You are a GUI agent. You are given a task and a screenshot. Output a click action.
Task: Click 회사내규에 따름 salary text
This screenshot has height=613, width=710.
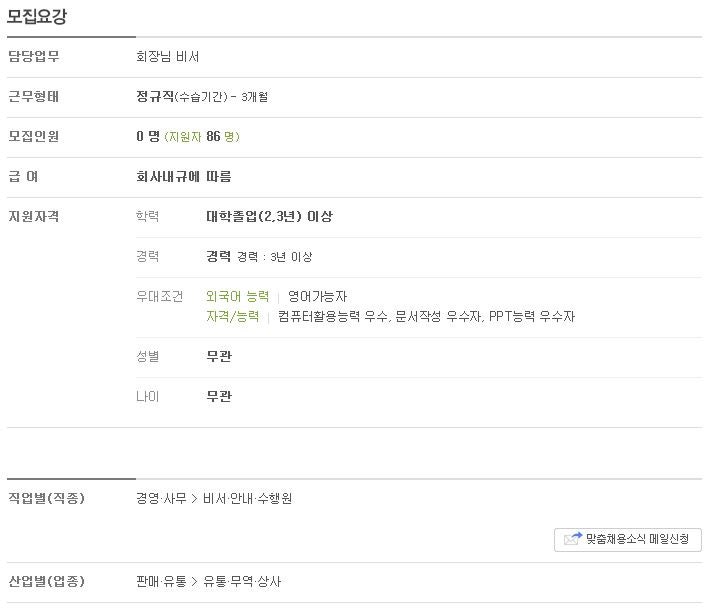(183, 176)
